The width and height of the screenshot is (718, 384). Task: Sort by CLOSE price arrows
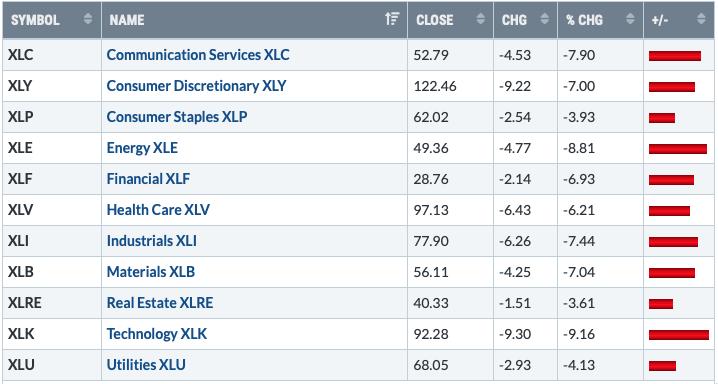point(480,19)
